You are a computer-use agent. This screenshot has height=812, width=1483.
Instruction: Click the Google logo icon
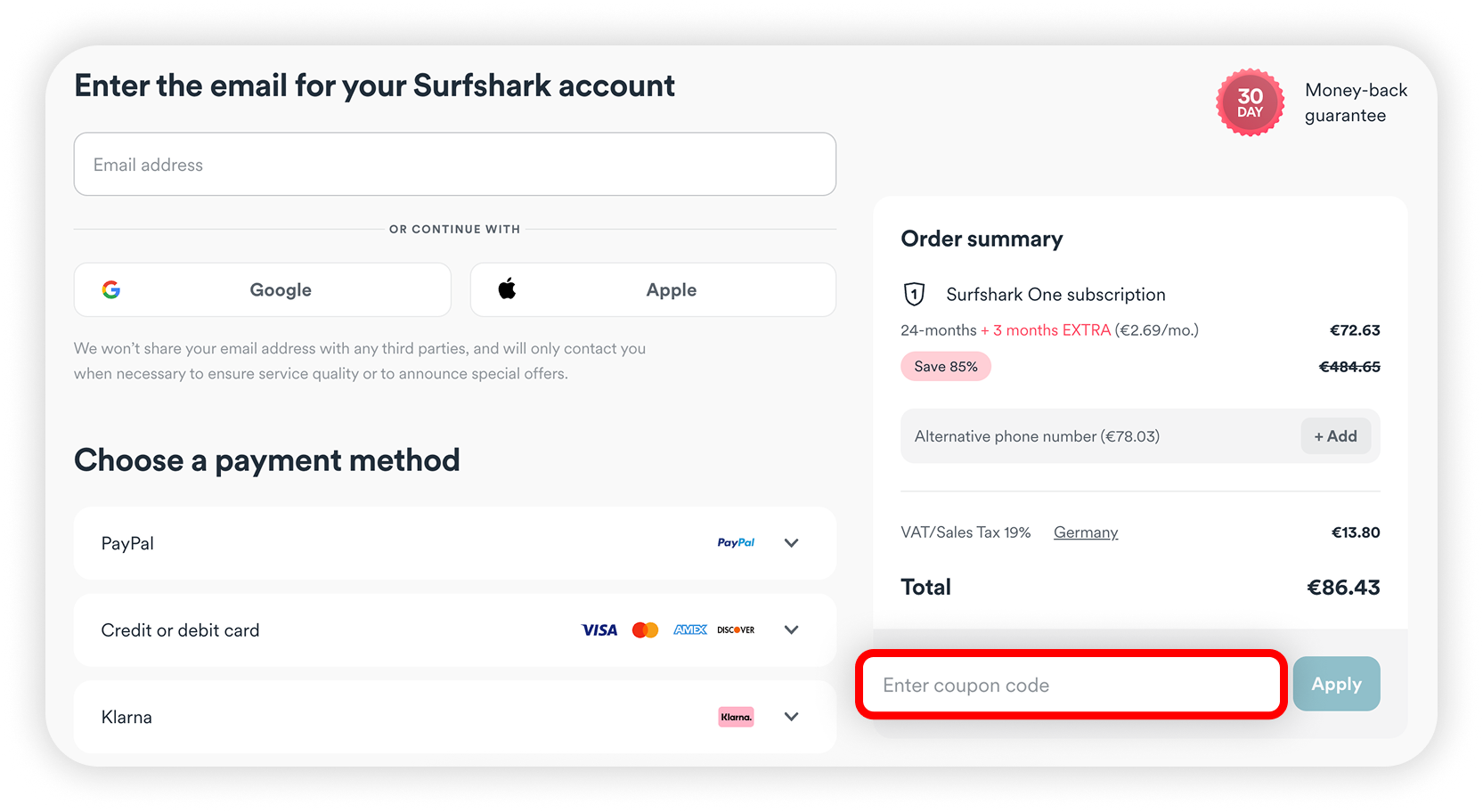point(111,289)
